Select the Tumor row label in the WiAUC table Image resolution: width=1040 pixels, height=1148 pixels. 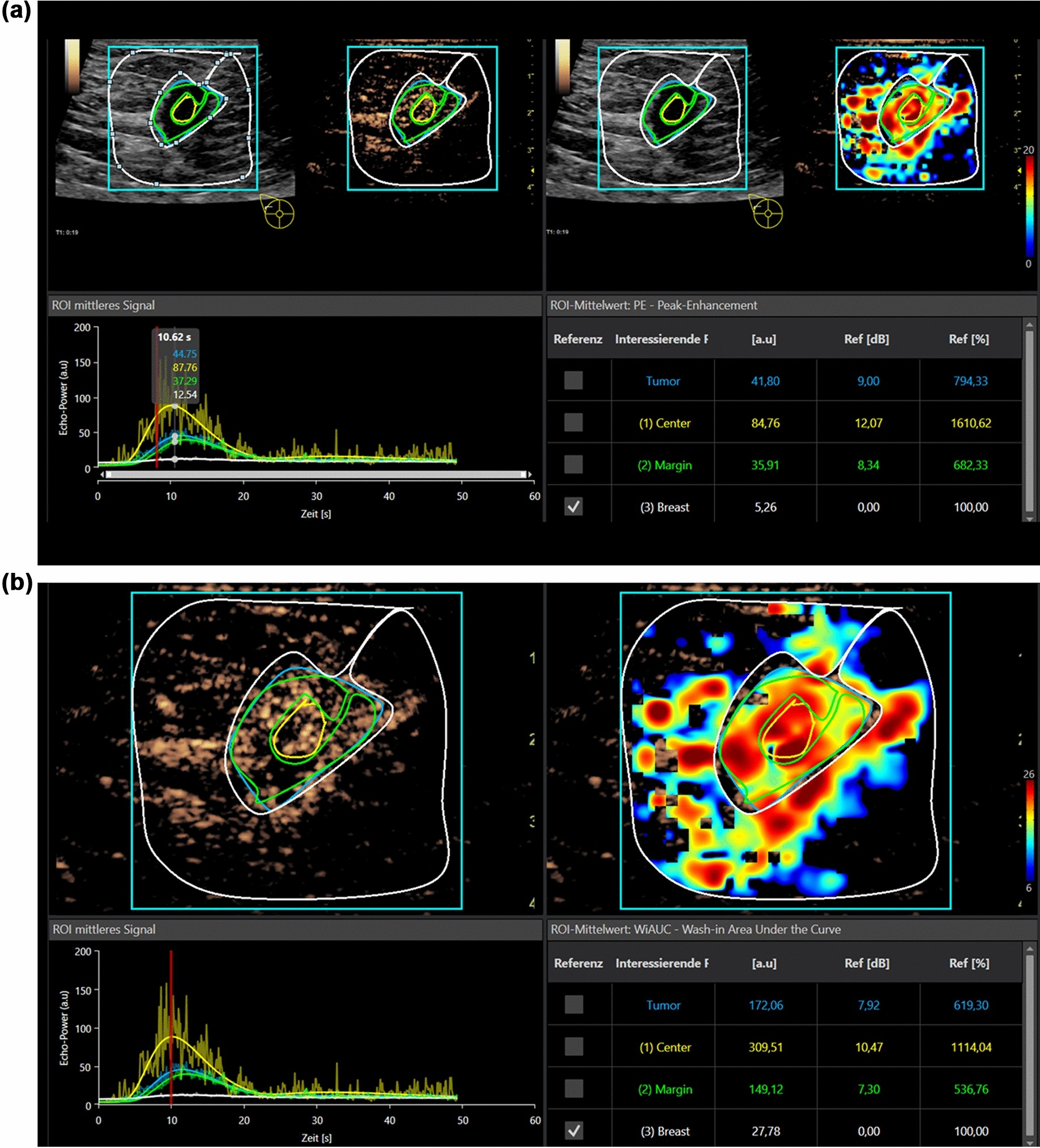coord(663,1005)
